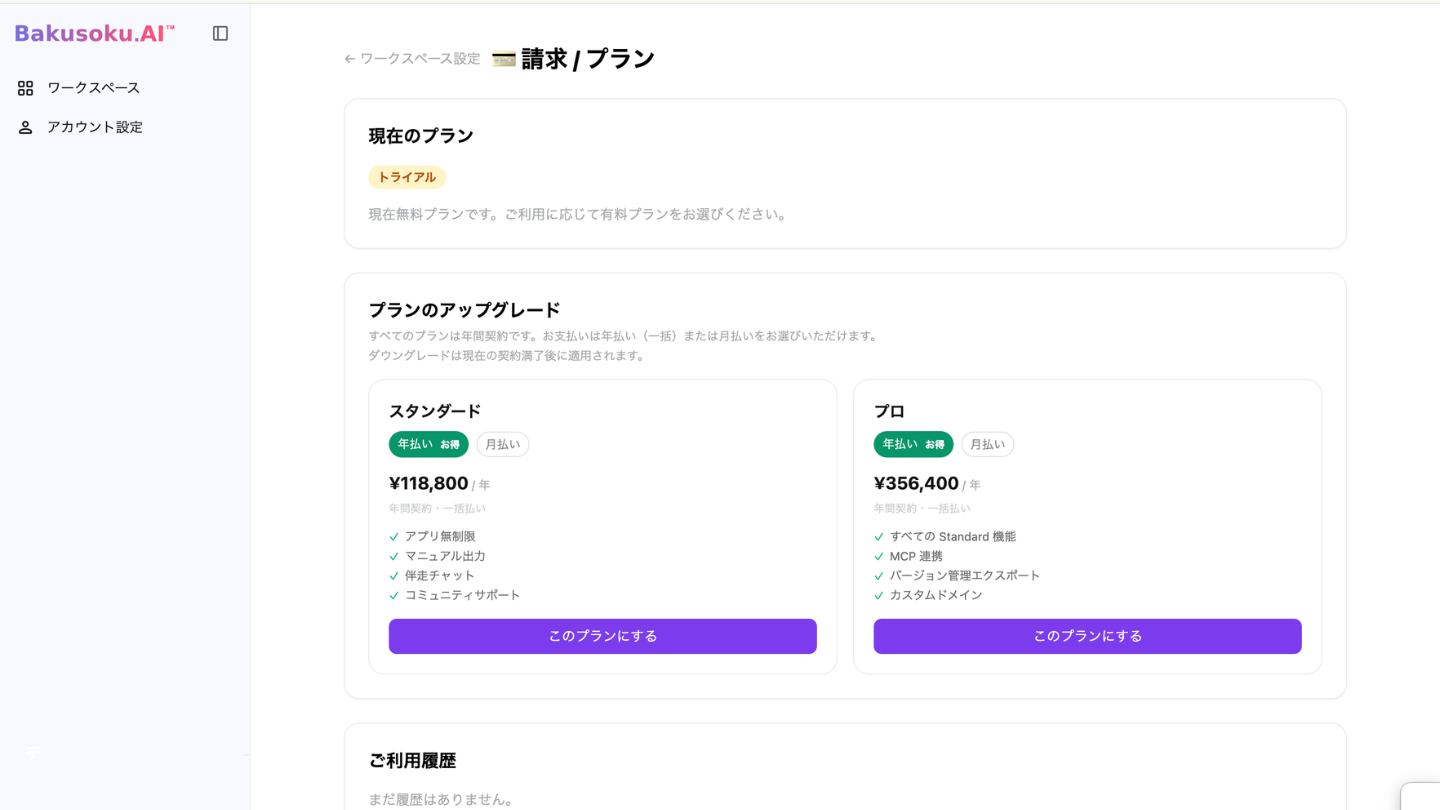Click the faint icon at sidebar bottom
Image resolution: width=1440 pixels, height=810 pixels.
[x=33, y=753]
